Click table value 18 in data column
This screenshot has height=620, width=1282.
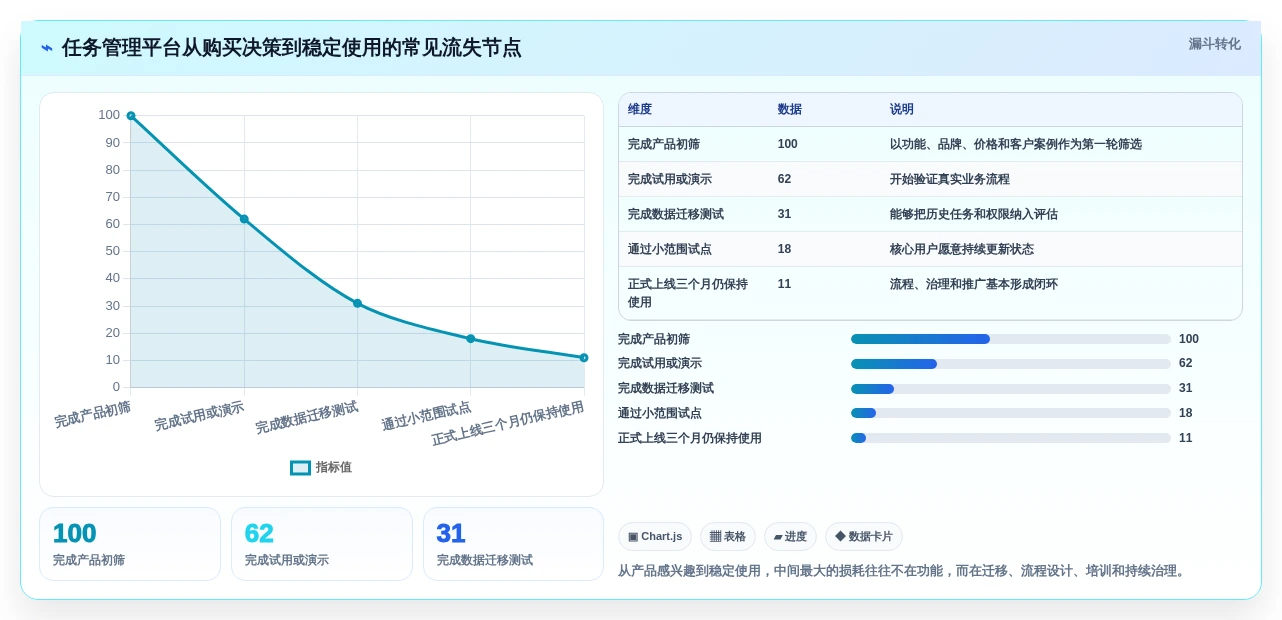point(785,249)
